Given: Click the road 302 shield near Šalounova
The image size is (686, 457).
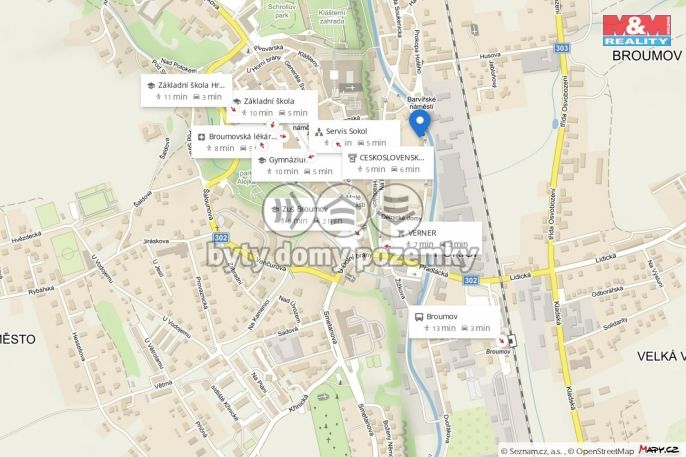Looking at the screenshot, I should (221, 237).
